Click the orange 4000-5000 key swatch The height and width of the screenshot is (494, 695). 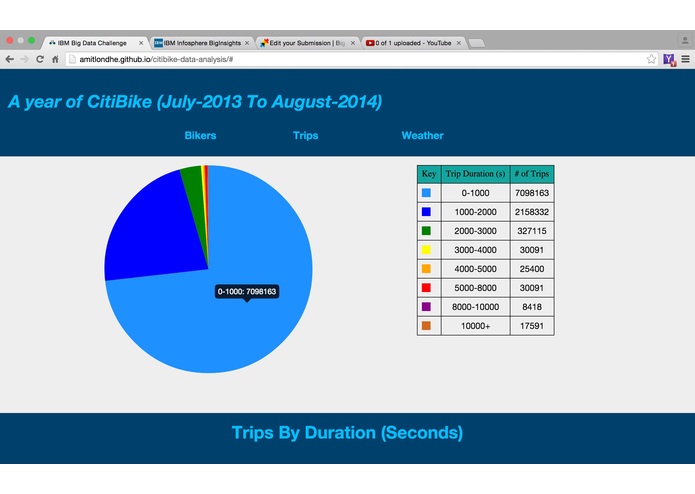click(x=426, y=269)
